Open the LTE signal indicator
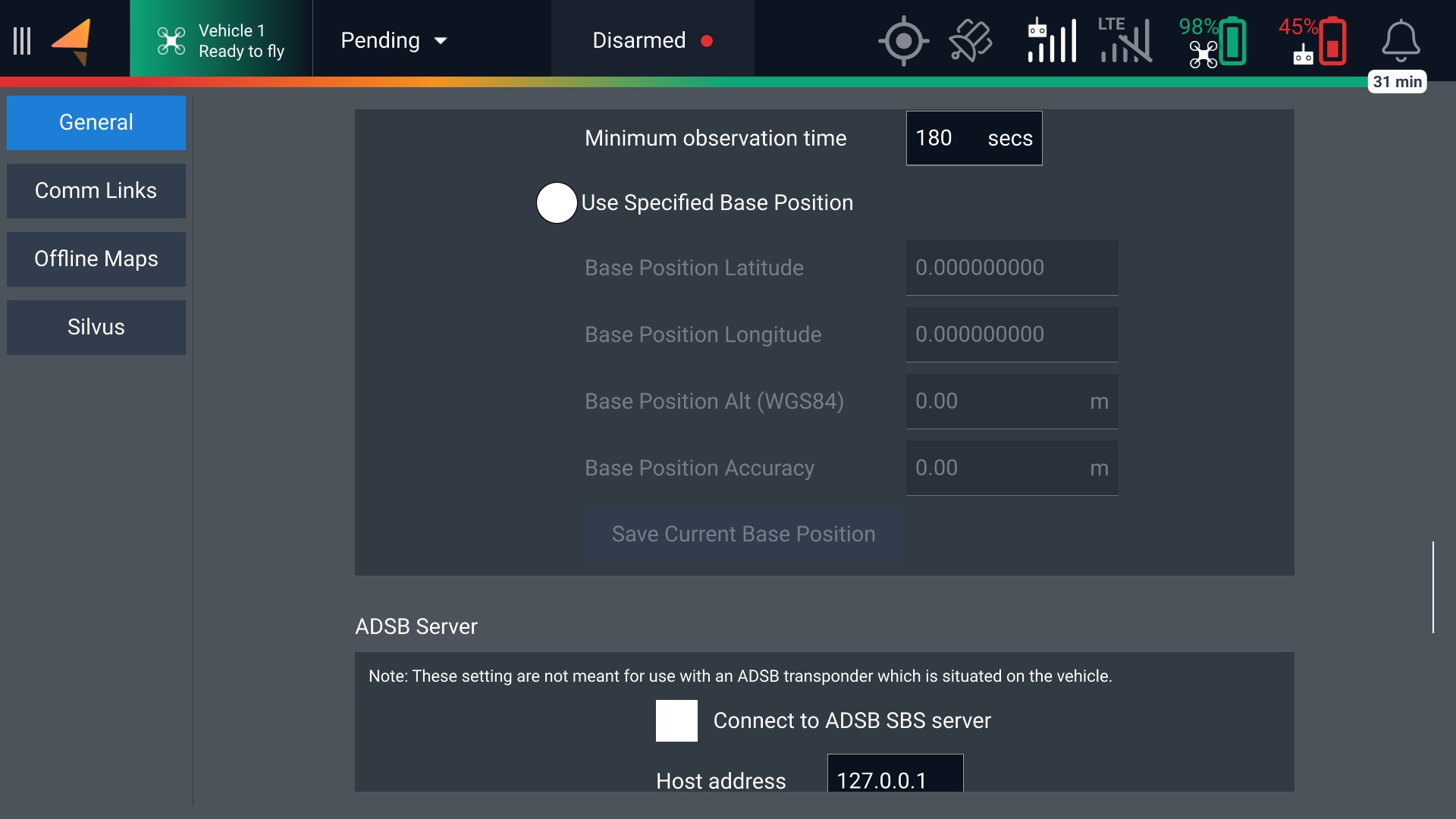Image resolution: width=1456 pixels, height=819 pixels. (1125, 41)
